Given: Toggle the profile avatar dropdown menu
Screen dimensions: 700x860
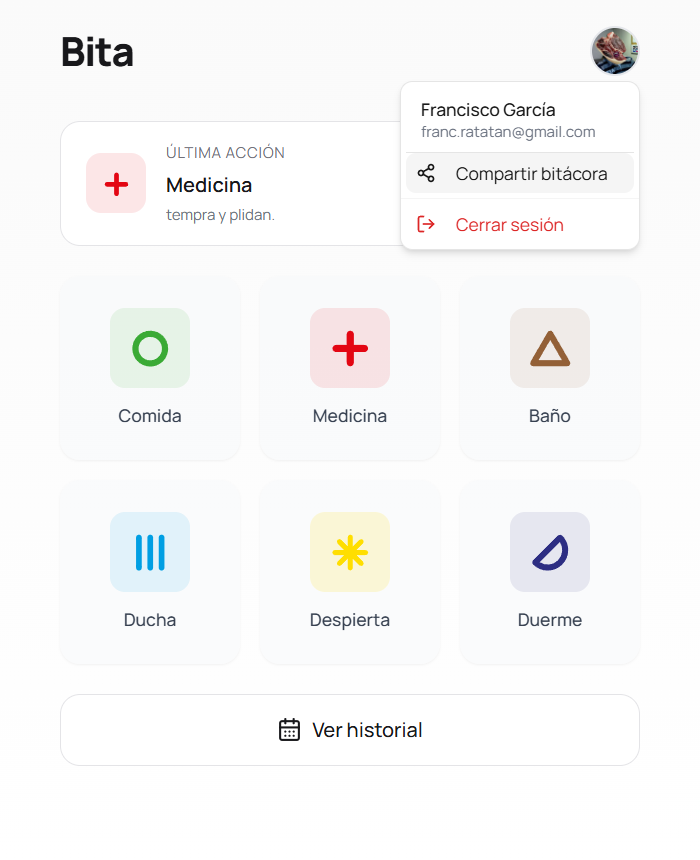Looking at the screenshot, I should pyautogui.click(x=614, y=51).
